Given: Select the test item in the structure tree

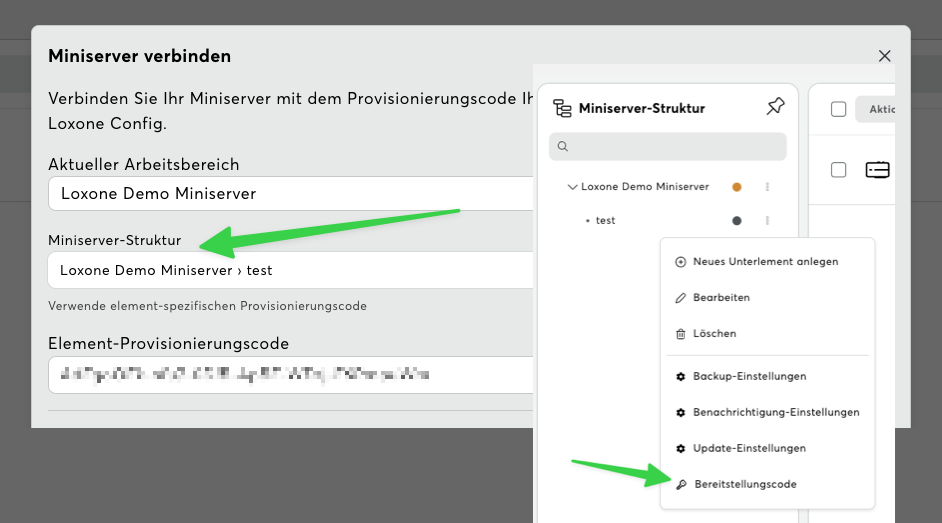Looking at the screenshot, I should [605, 220].
